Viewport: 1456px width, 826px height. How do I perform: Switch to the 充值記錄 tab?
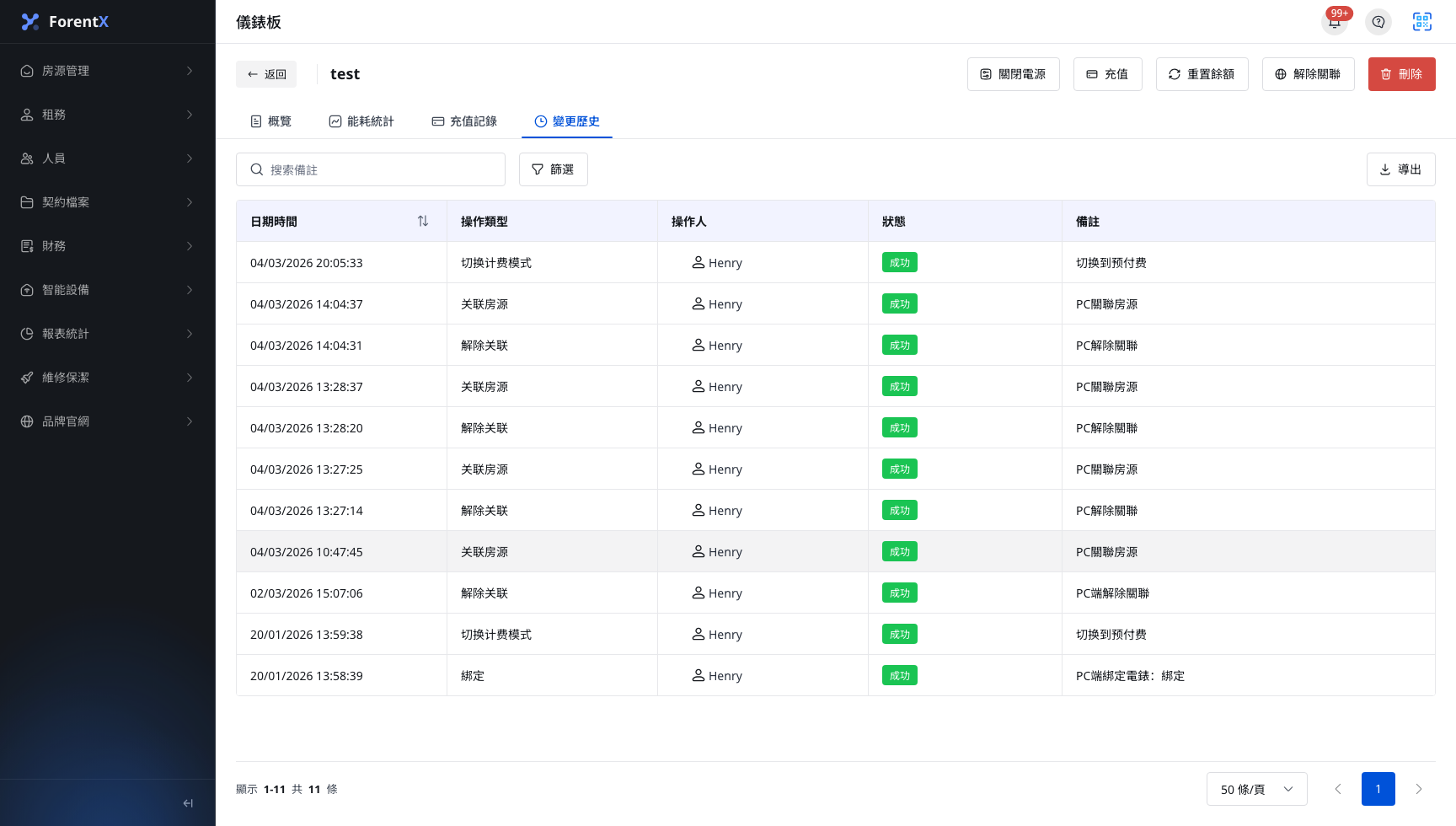point(464,121)
